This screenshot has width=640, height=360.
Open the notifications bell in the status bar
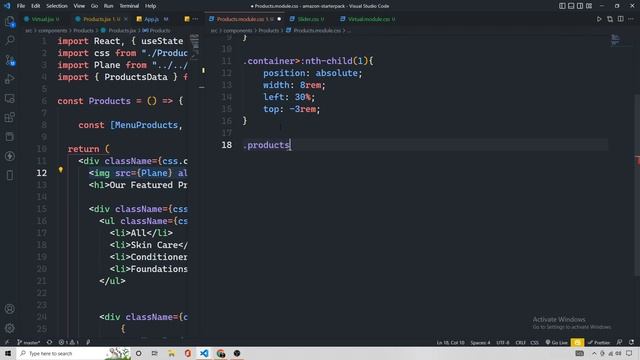tap(631, 342)
